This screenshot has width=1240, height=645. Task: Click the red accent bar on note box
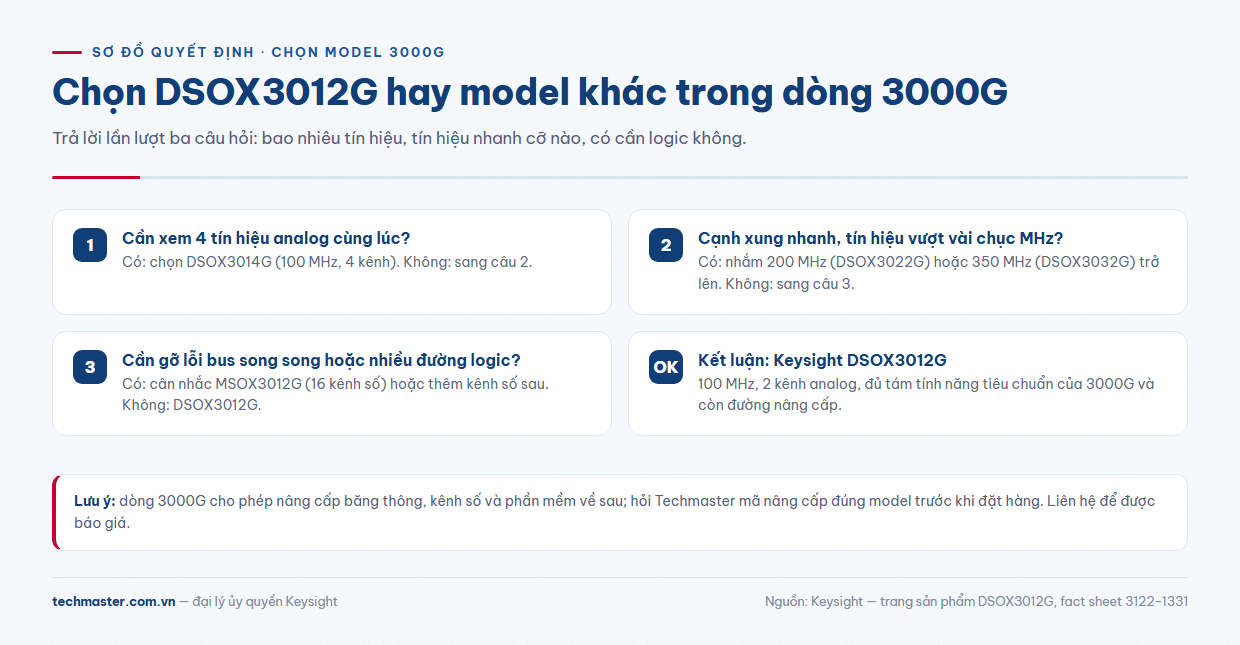pos(55,512)
